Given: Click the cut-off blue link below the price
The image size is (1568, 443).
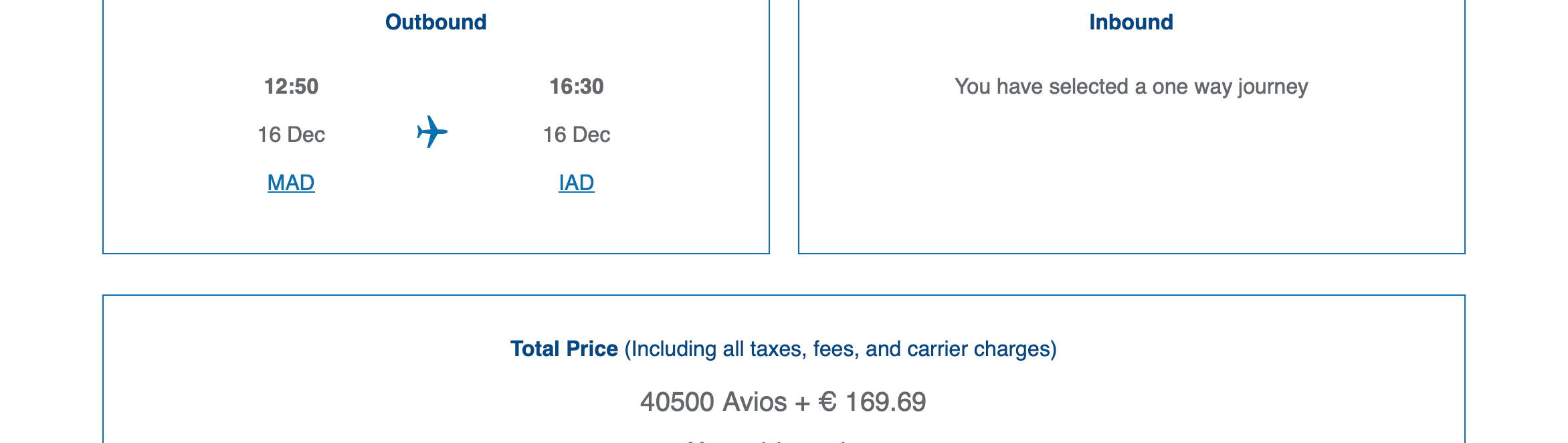Looking at the screenshot, I should 769,440.
